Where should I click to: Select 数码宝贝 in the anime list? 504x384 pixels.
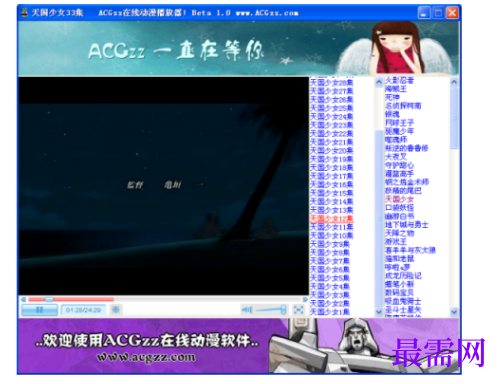click(x=400, y=293)
